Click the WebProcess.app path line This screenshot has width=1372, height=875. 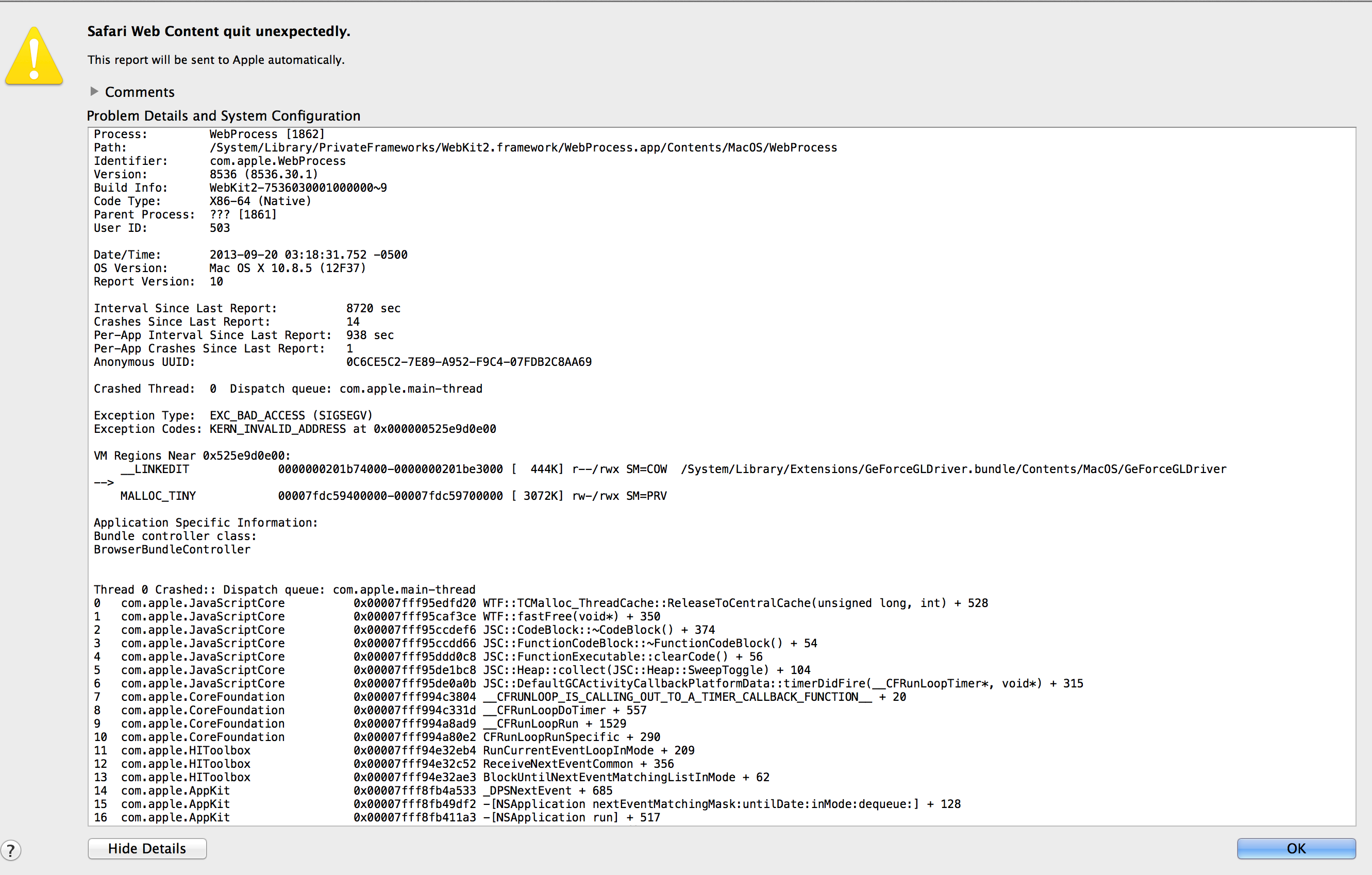point(465,147)
